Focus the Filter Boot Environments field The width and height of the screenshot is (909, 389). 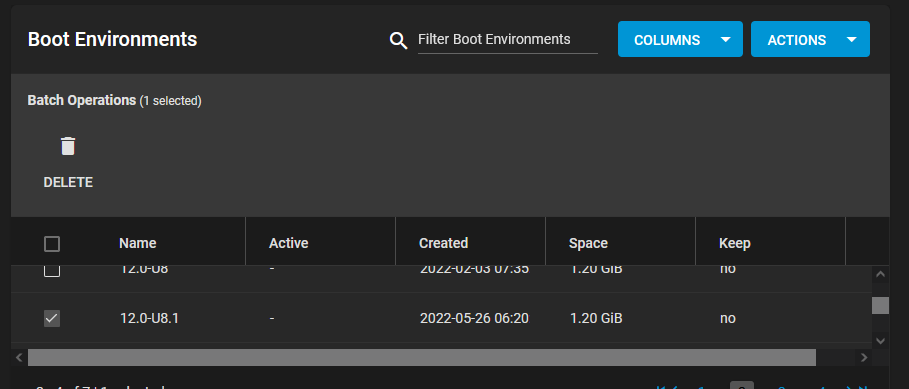pyautogui.click(x=508, y=39)
